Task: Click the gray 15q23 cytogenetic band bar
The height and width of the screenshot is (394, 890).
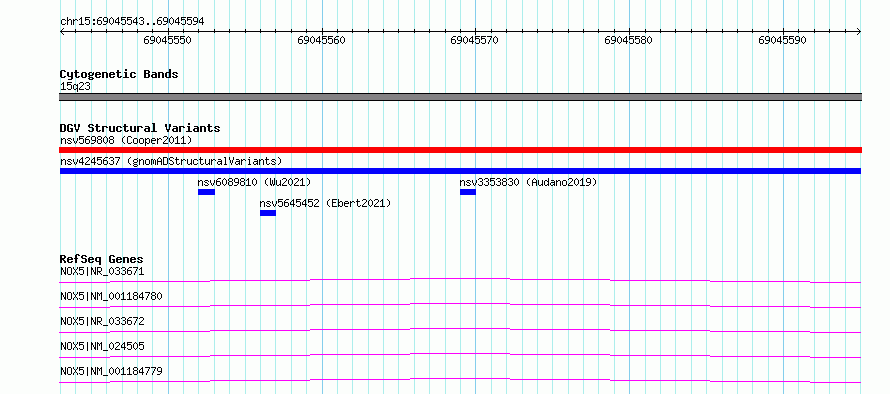Action: 460,97
